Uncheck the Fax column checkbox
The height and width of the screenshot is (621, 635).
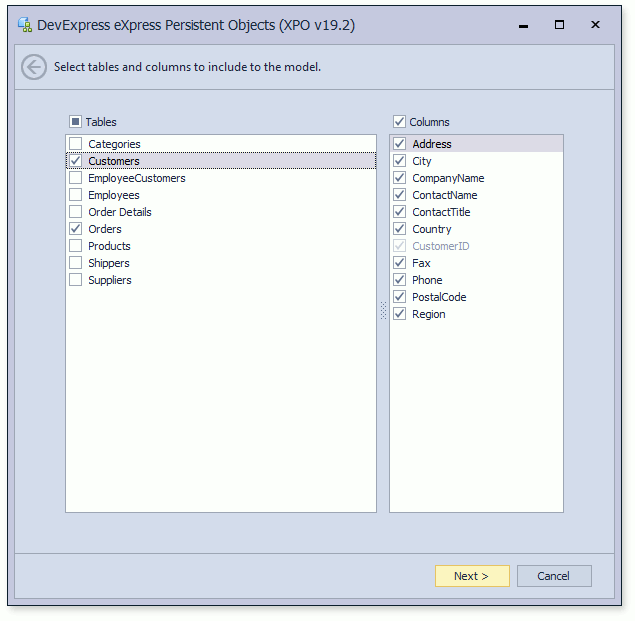(x=399, y=262)
